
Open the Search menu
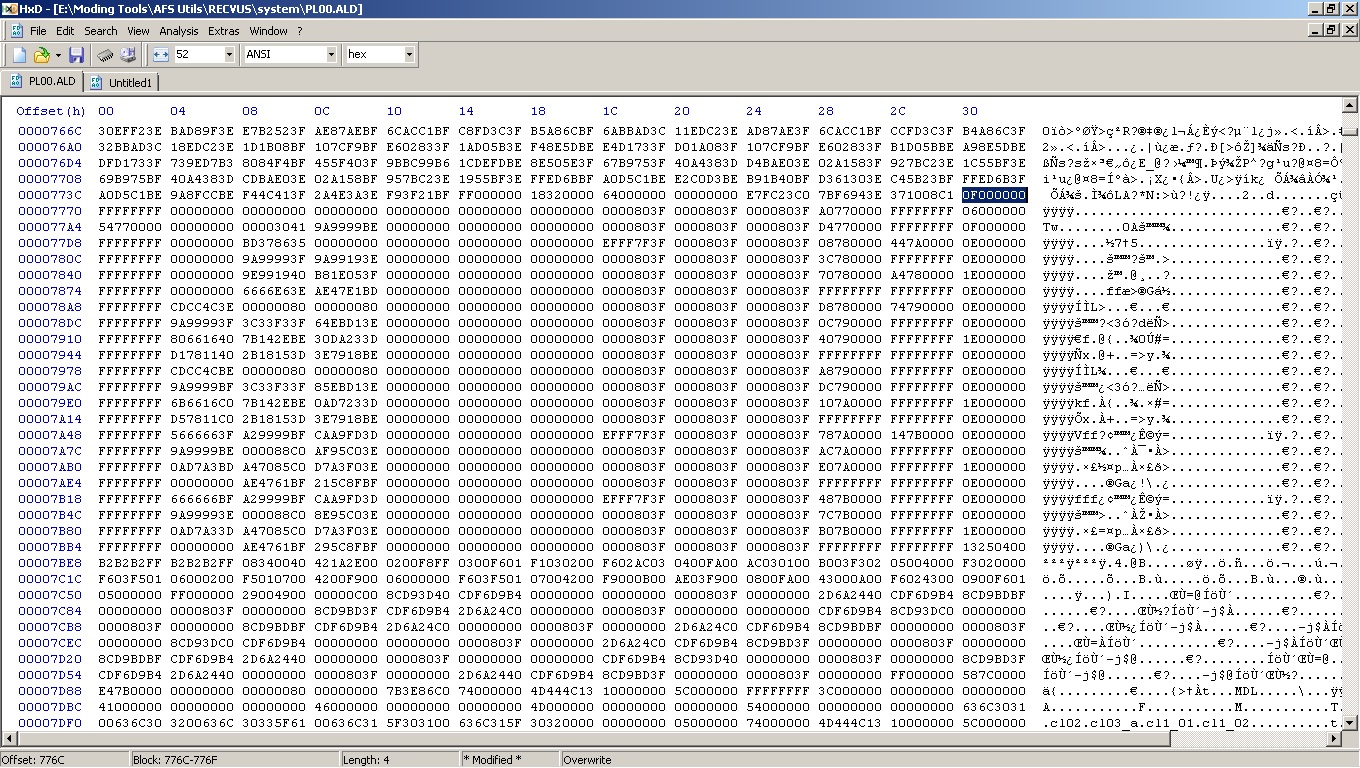(x=100, y=31)
